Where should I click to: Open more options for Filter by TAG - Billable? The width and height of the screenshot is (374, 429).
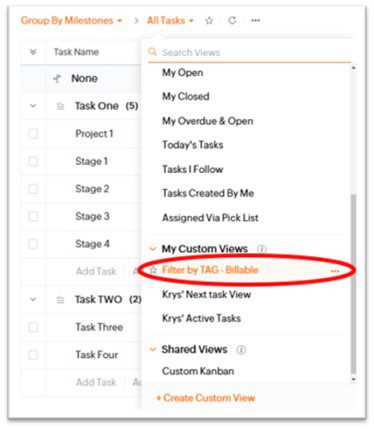click(335, 271)
